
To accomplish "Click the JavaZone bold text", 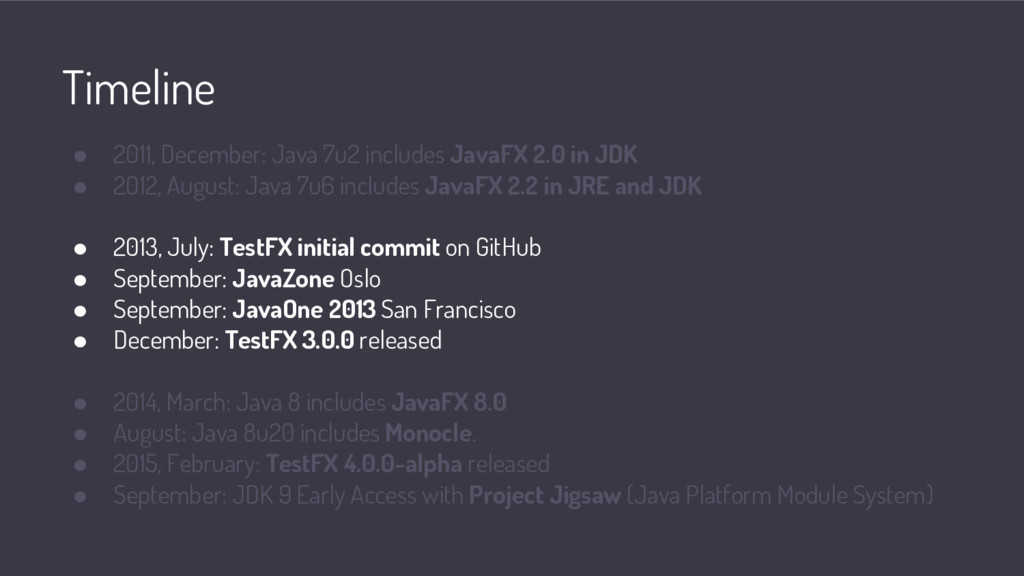I will click(283, 279).
